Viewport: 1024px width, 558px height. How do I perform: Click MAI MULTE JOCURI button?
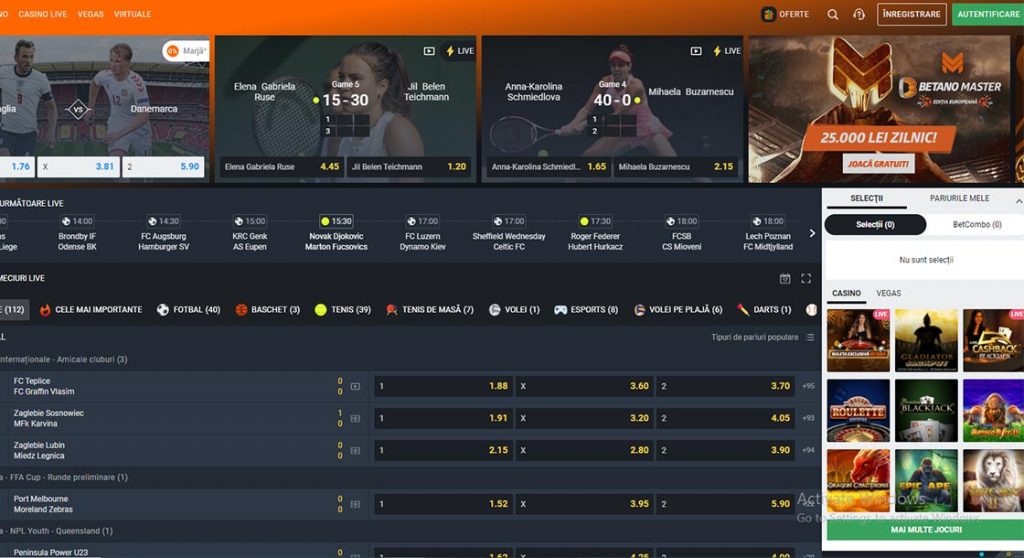[x=926, y=530]
